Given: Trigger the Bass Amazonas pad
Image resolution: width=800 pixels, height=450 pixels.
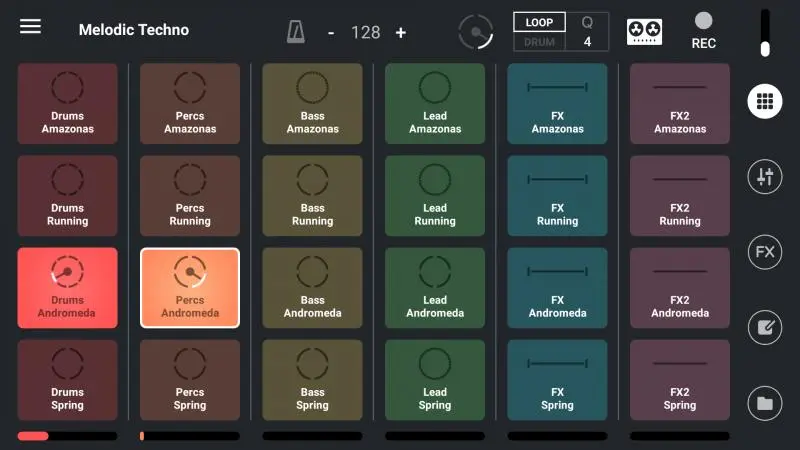Looking at the screenshot, I should pos(312,103).
